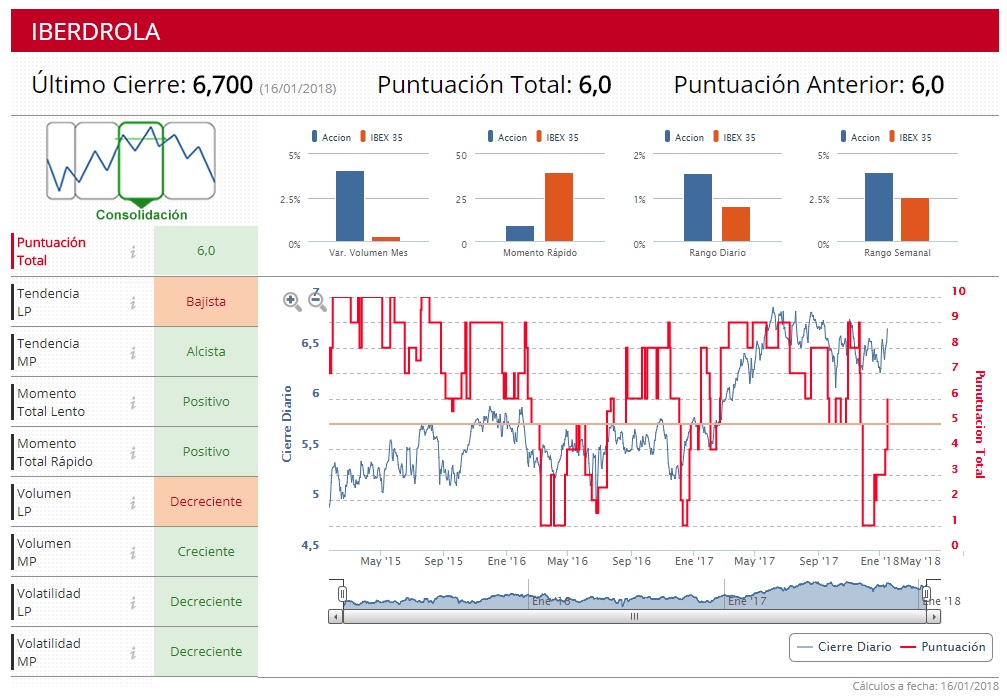Click the date (16/01/2018) beside last close

[x=298, y=89]
